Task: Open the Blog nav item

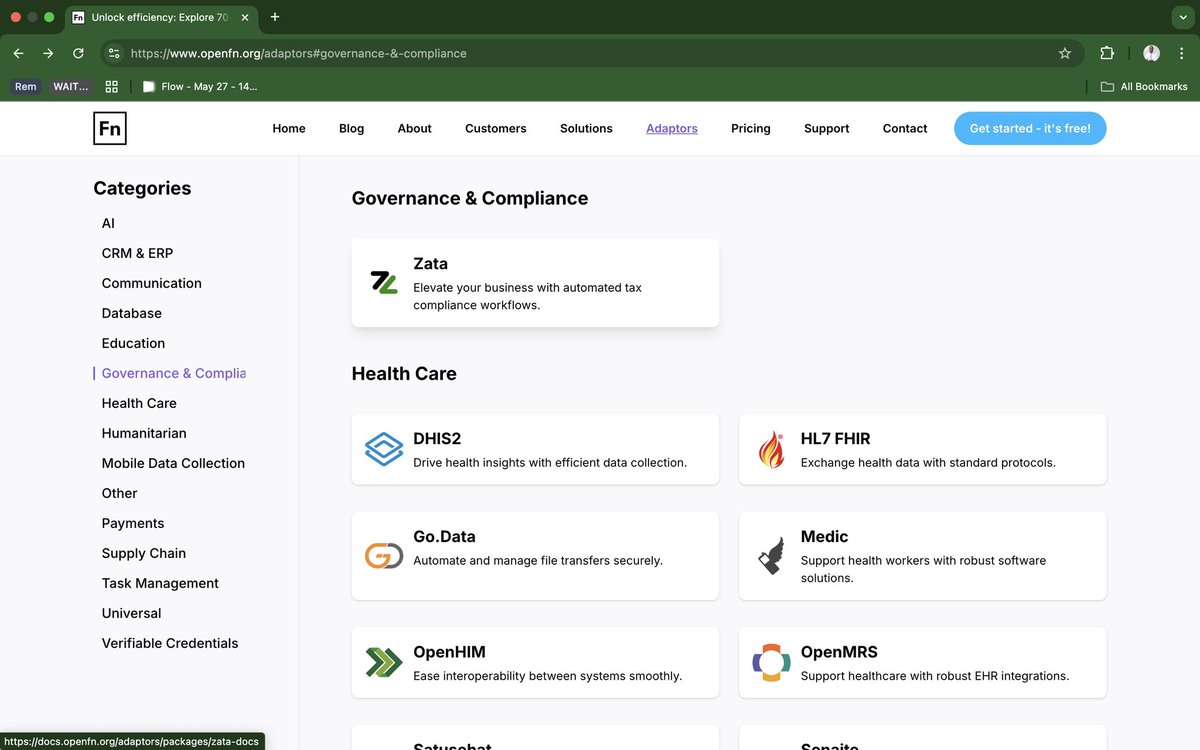Action: coord(351,128)
